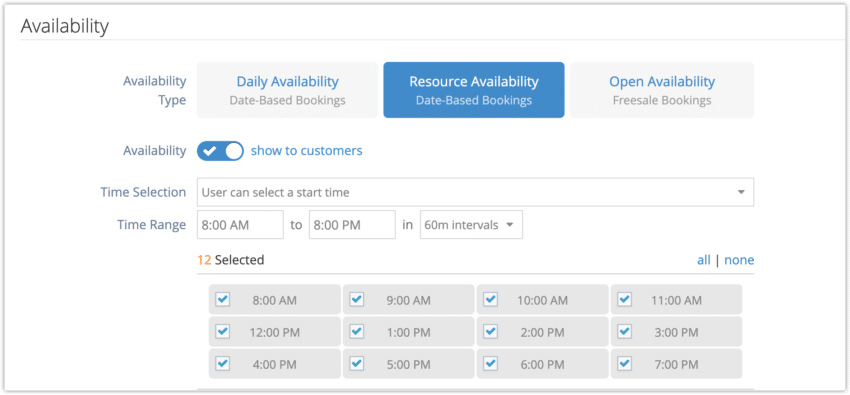
Task: Uncheck the 12:00 PM checkbox
Action: point(222,331)
